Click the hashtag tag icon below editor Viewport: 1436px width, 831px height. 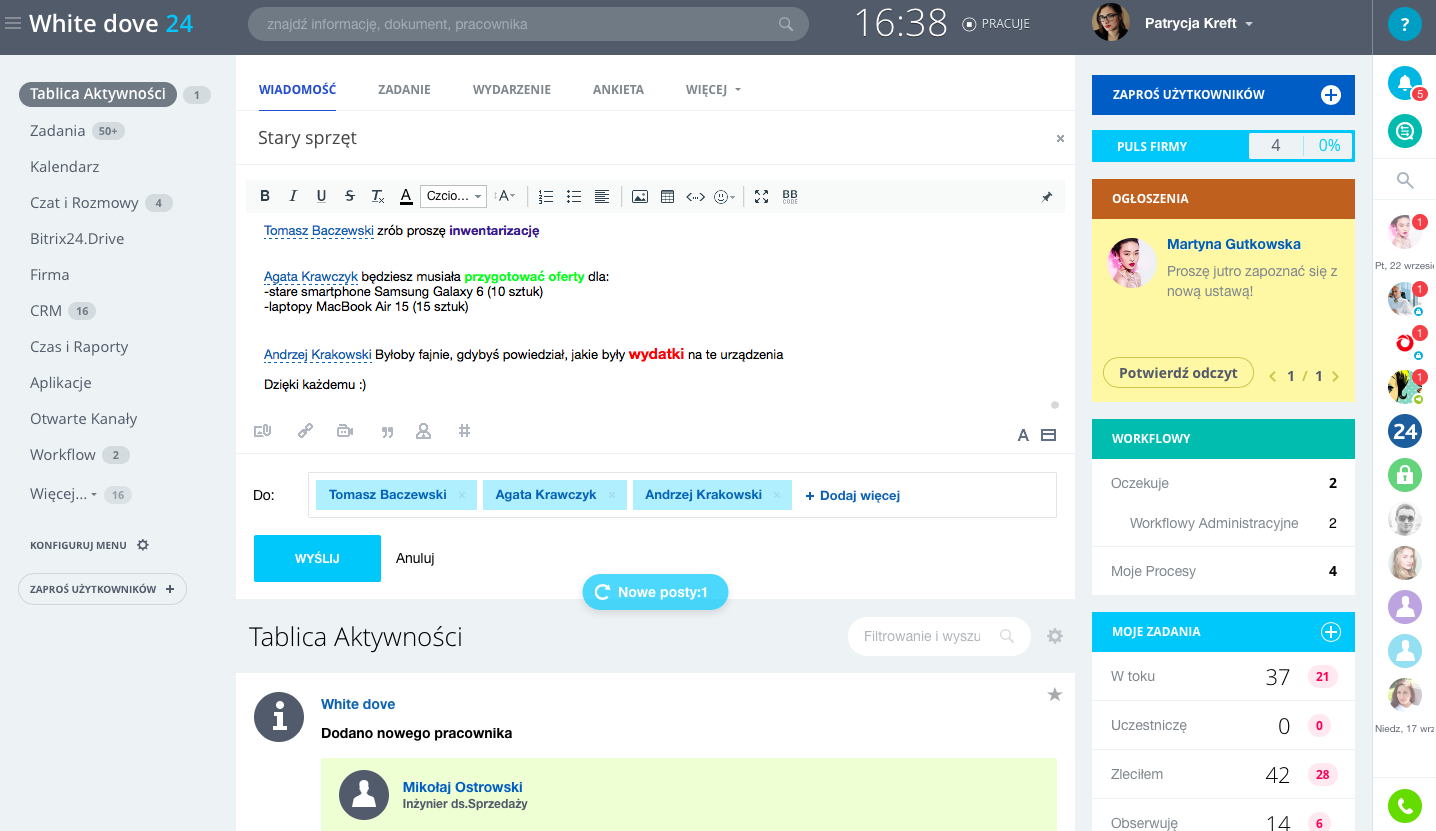pos(464,431)
